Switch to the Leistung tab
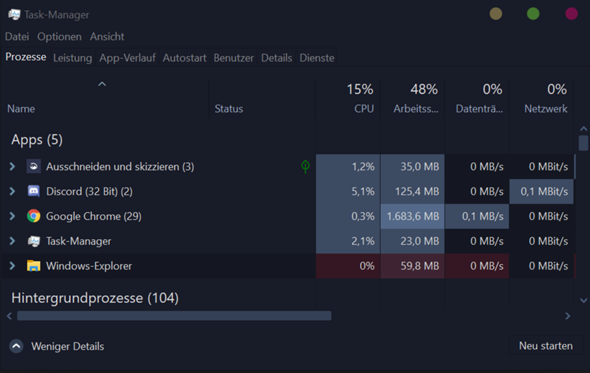Viewport: 590px width, 373px height. (72, 58)
